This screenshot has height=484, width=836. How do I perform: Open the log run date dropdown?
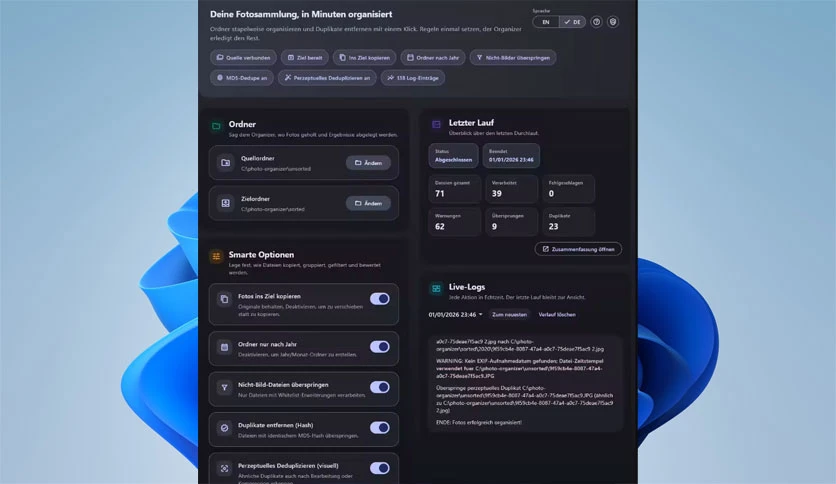tap(456, 314)
